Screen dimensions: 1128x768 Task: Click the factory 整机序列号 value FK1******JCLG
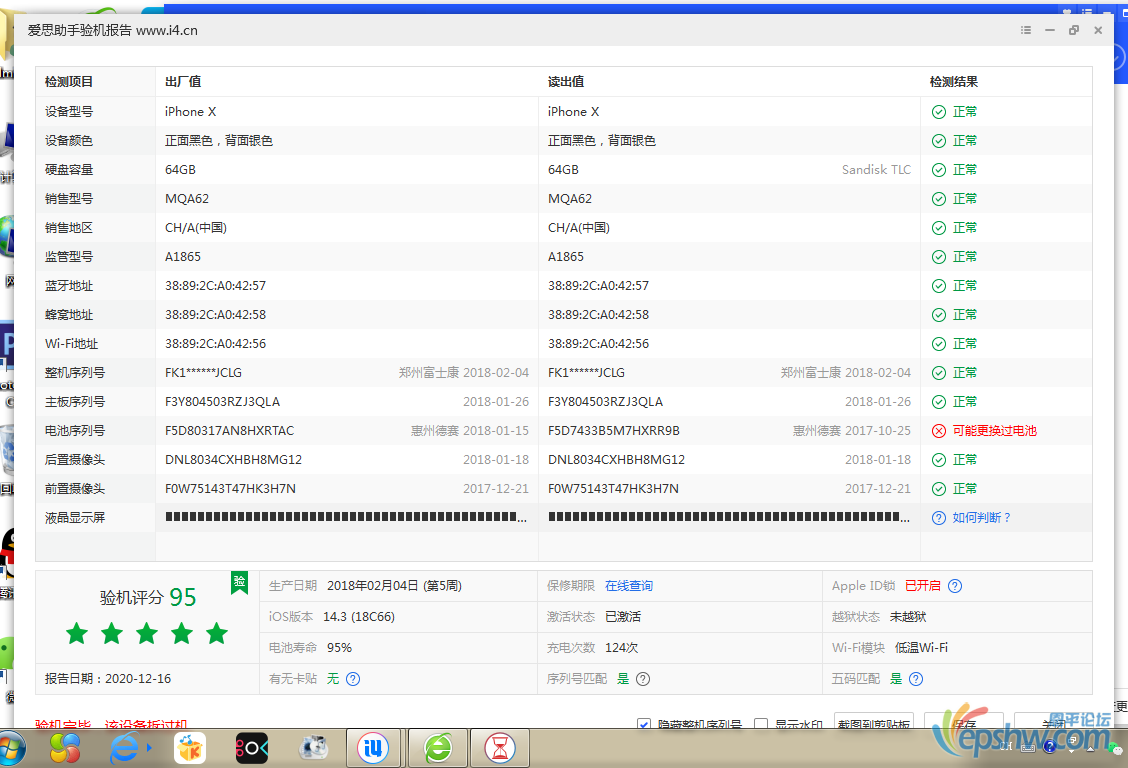204,372
